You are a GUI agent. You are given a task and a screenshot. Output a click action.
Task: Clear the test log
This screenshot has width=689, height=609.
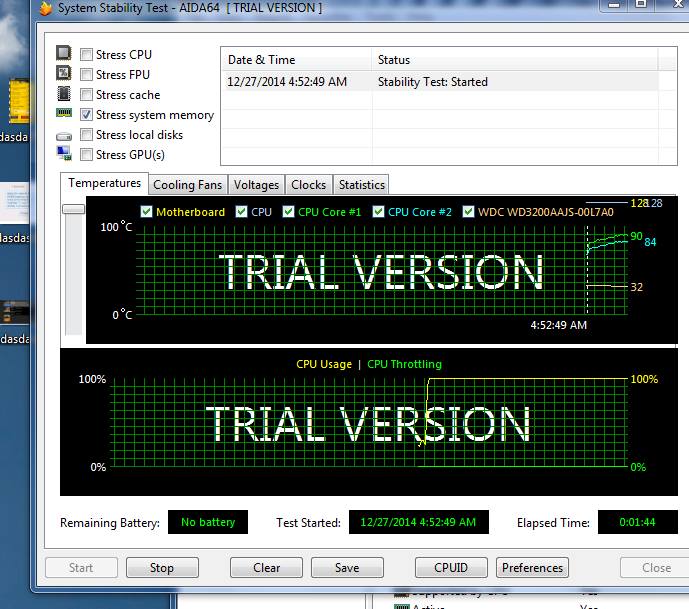pyautogui.click(x=266, y=568)
